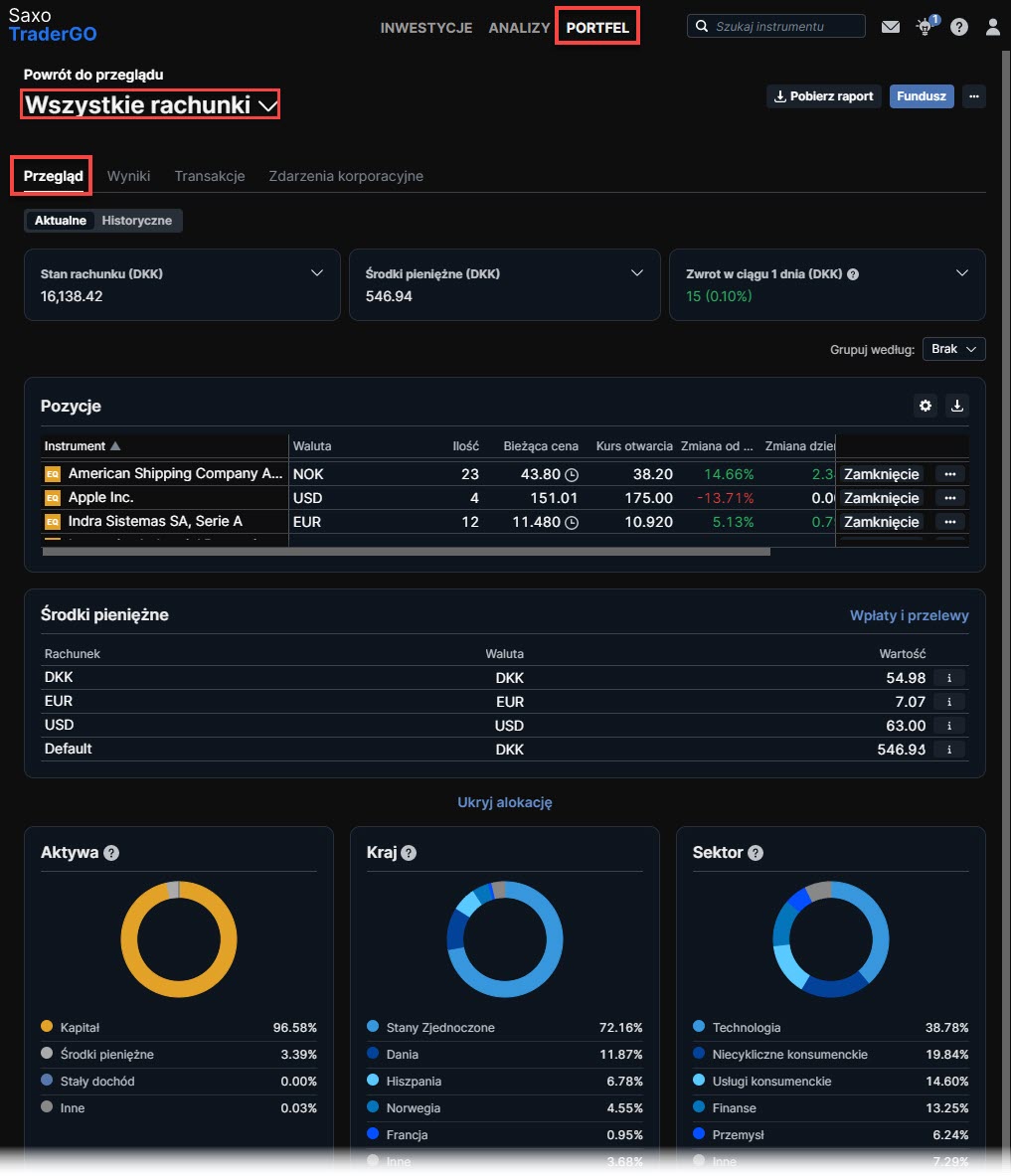Open the help icon next to Aktywa
This screenshot has width=1011, height=1176.
pyautogui.click(x=111, y=853)
